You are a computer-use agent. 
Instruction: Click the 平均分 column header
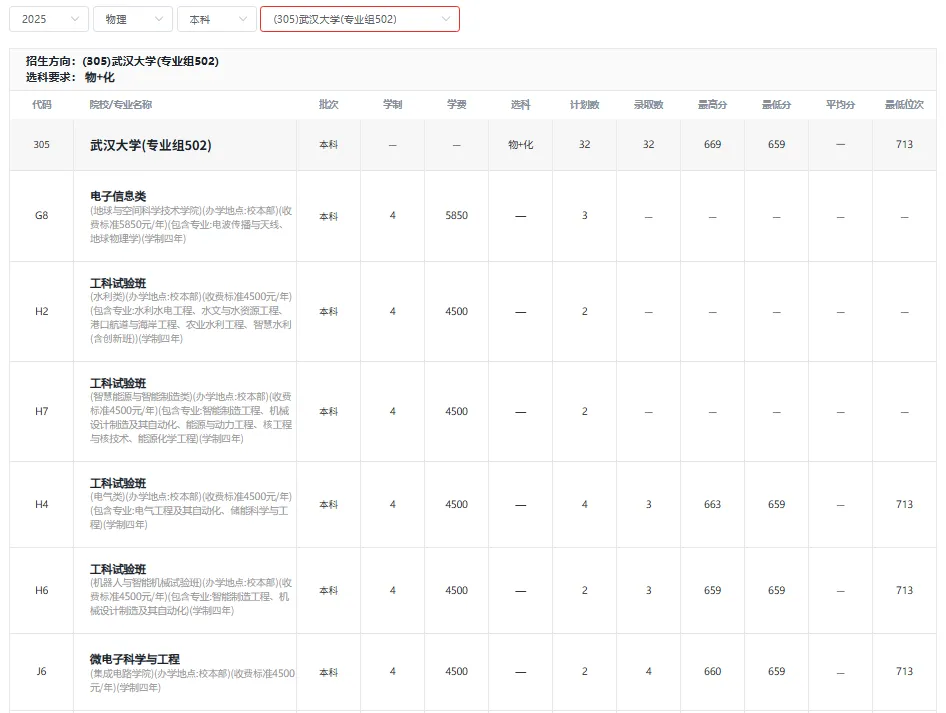840,104
